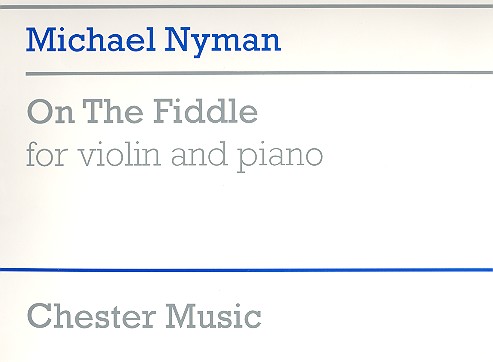Click the publisher word "Music"
Image resolution: width=493 pixels, height=362 pixels.
[213, 316]
